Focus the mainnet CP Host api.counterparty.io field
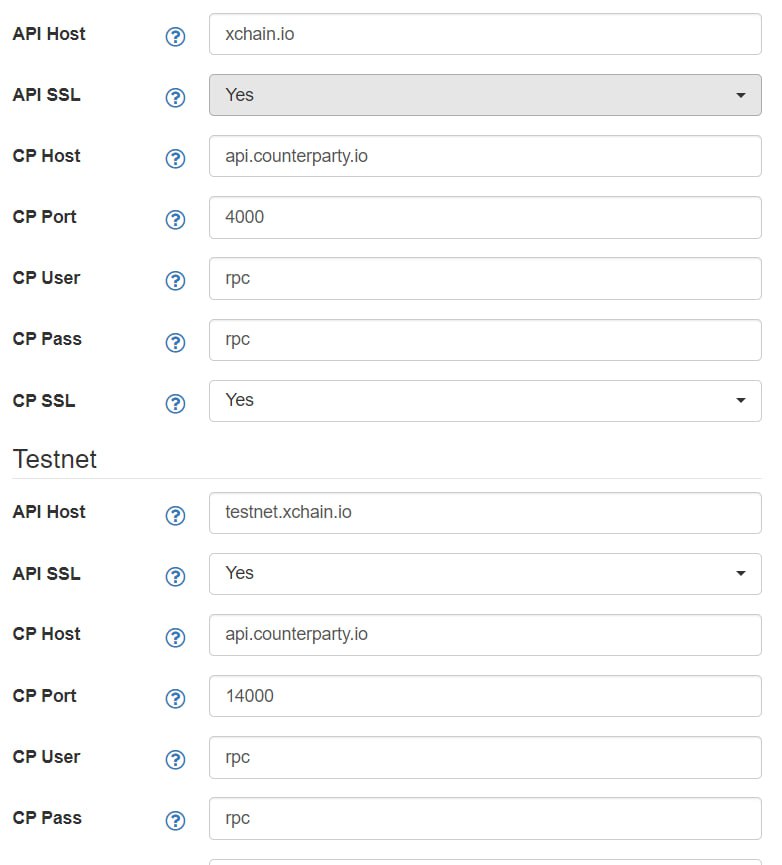This screenshot has width=782, height=865. 485,156
